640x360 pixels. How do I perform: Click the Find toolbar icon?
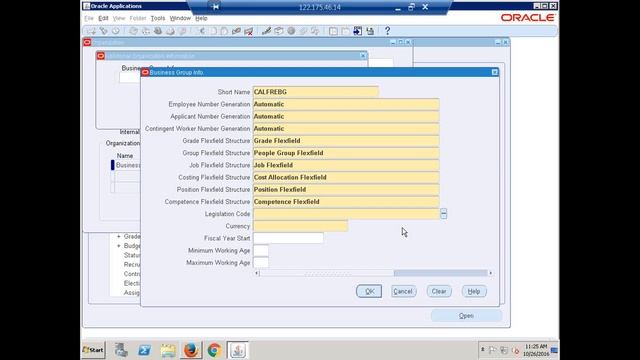(x=104, y=31)
